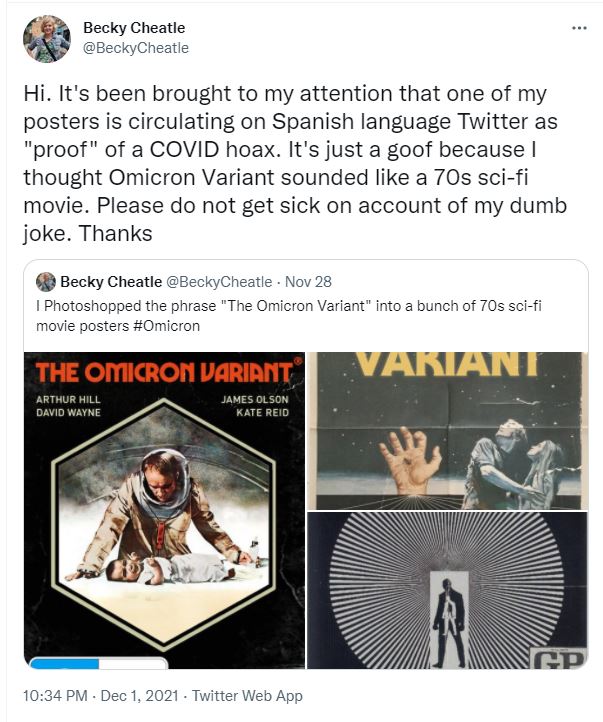Click the GP rating badge on poster
603x722 pixels.
(x=560, y=659)
